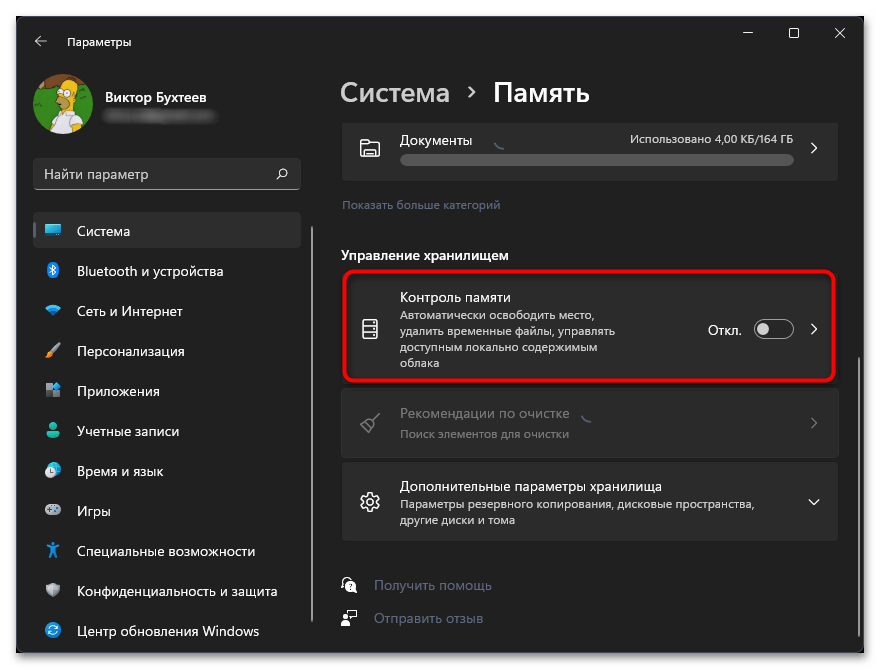The height and width of the screenshot is (669, 880).
Task: Click the Documents usage progress bar
Action: pyautogui.click(x=597, y=160)
